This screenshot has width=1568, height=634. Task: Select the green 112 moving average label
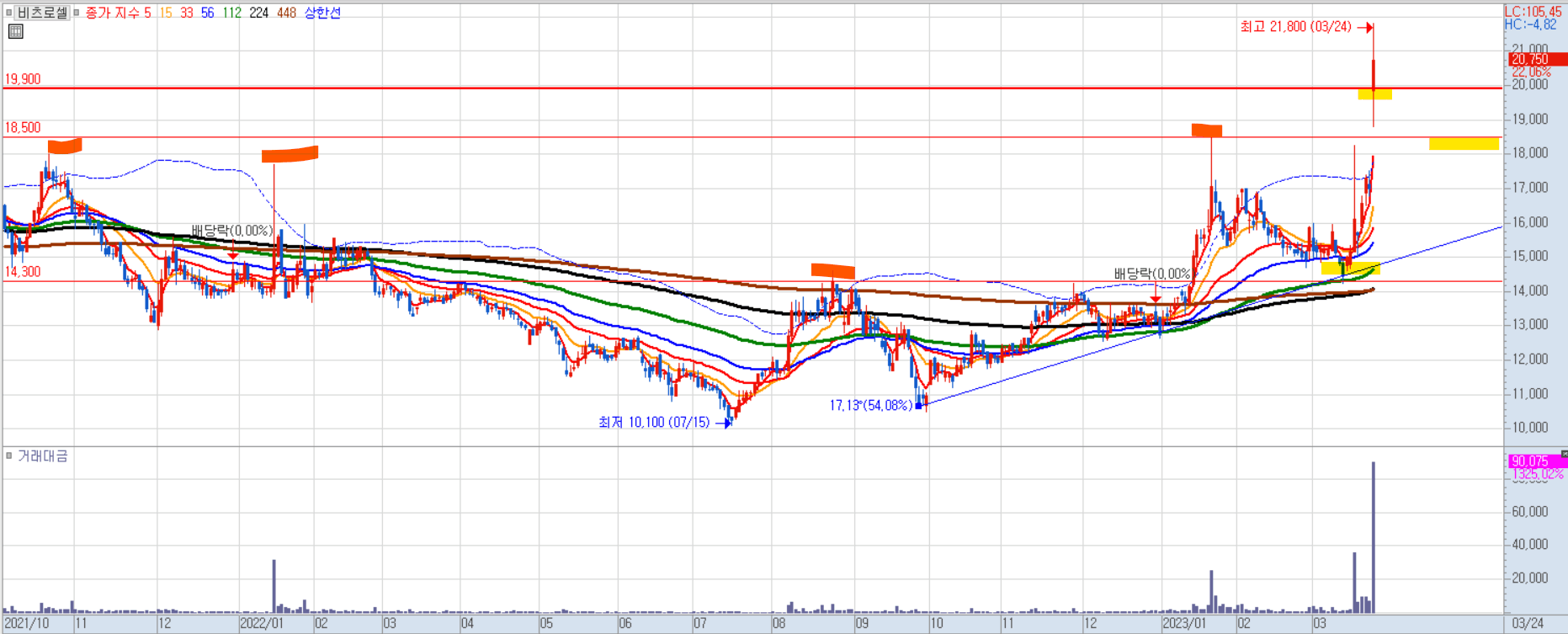point(231,13)
